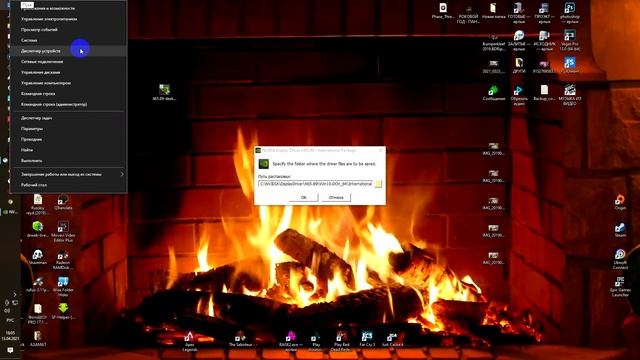640x360 pixels.
Task: Select the photoshop shortcut desktop icon
Action: click(x=569, y=13)
